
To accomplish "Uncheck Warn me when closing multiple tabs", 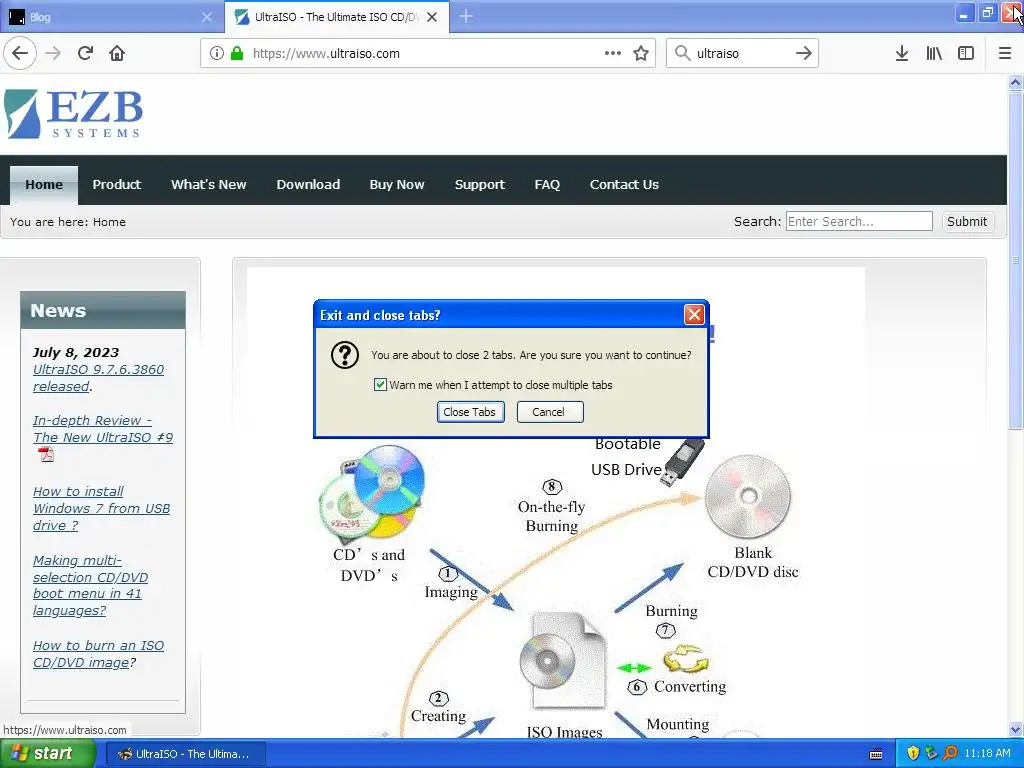I will tap(380, 385).
